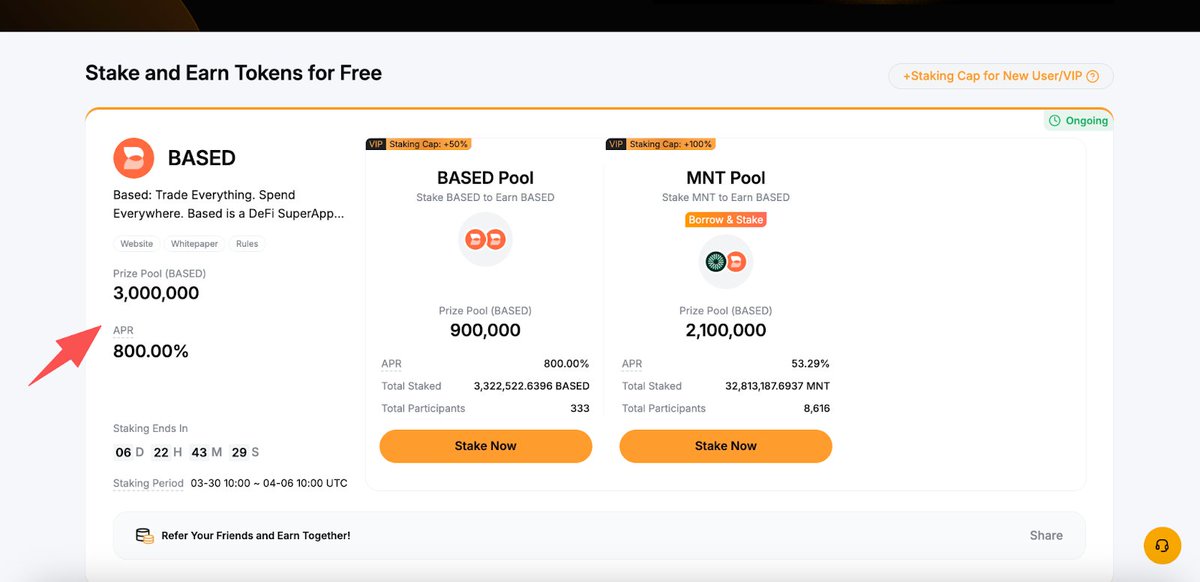The height and width of the screenshot is (582, 1200).
Task: Stake Now in the MNT Pool
Action: point(725,446)
